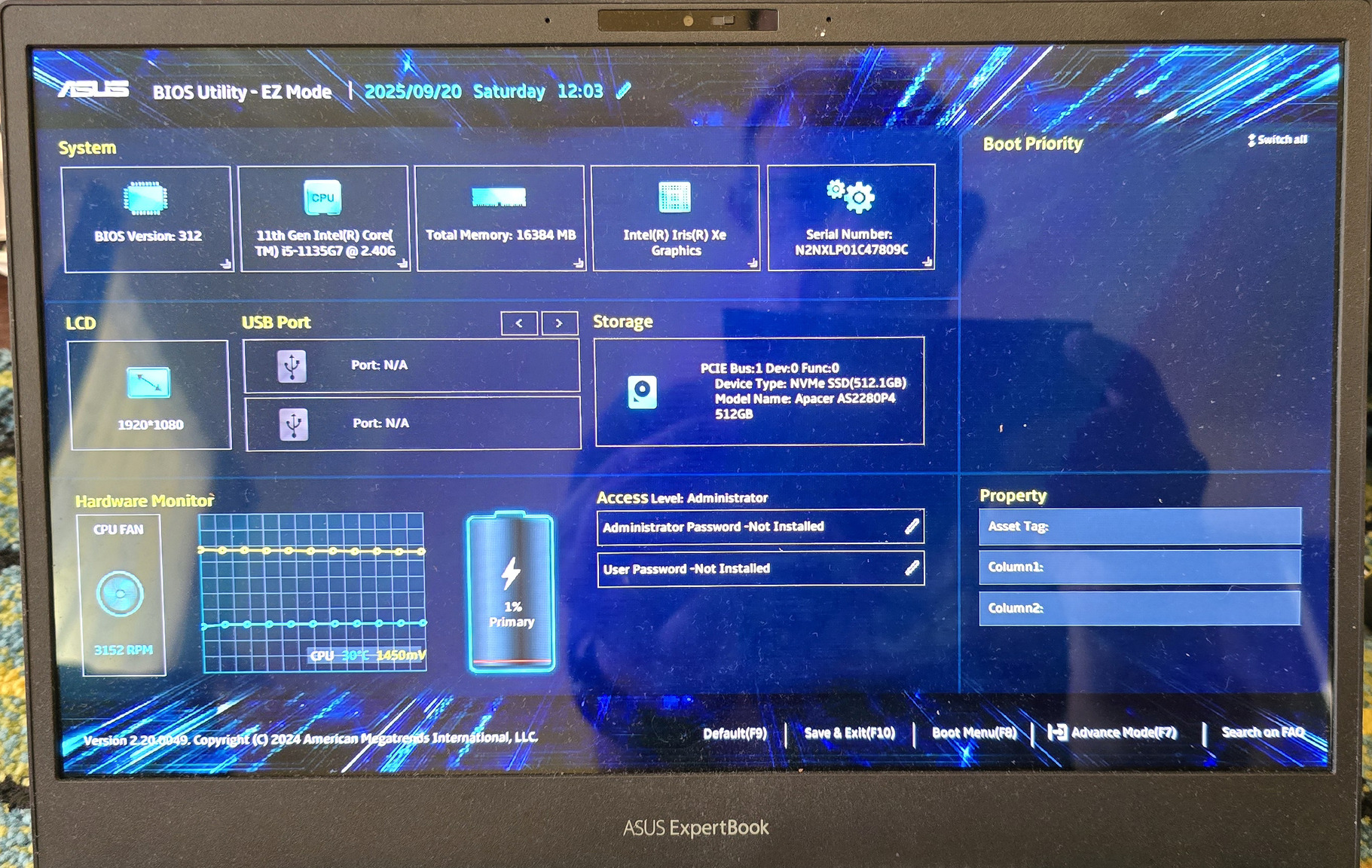Viewport: 1372px width, 868px height.
Task: Edit Administrator Password with pencil icon
Action: pyautogui.click(x=912, y=526)
